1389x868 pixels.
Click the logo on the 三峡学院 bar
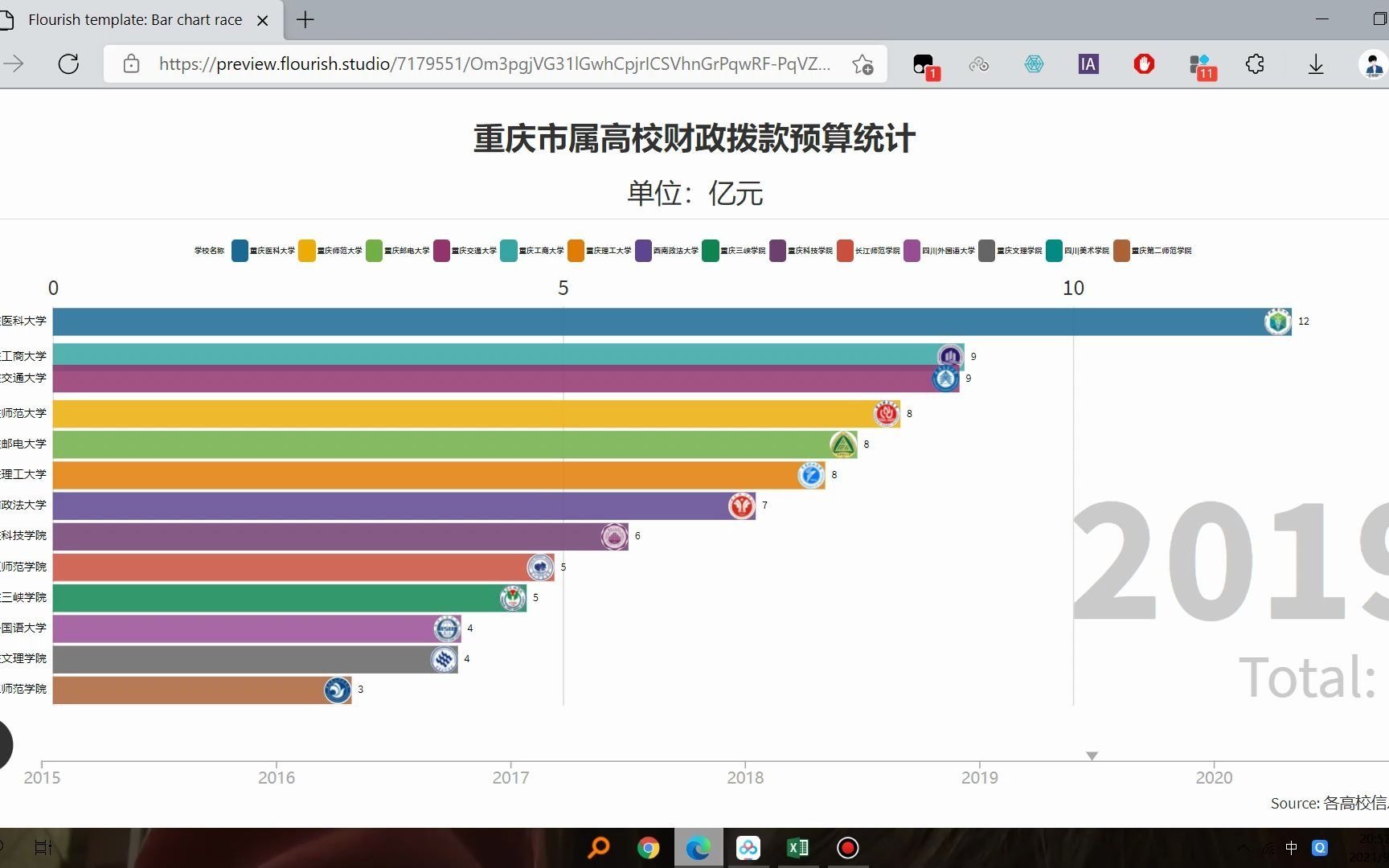(x=513, y=598)
